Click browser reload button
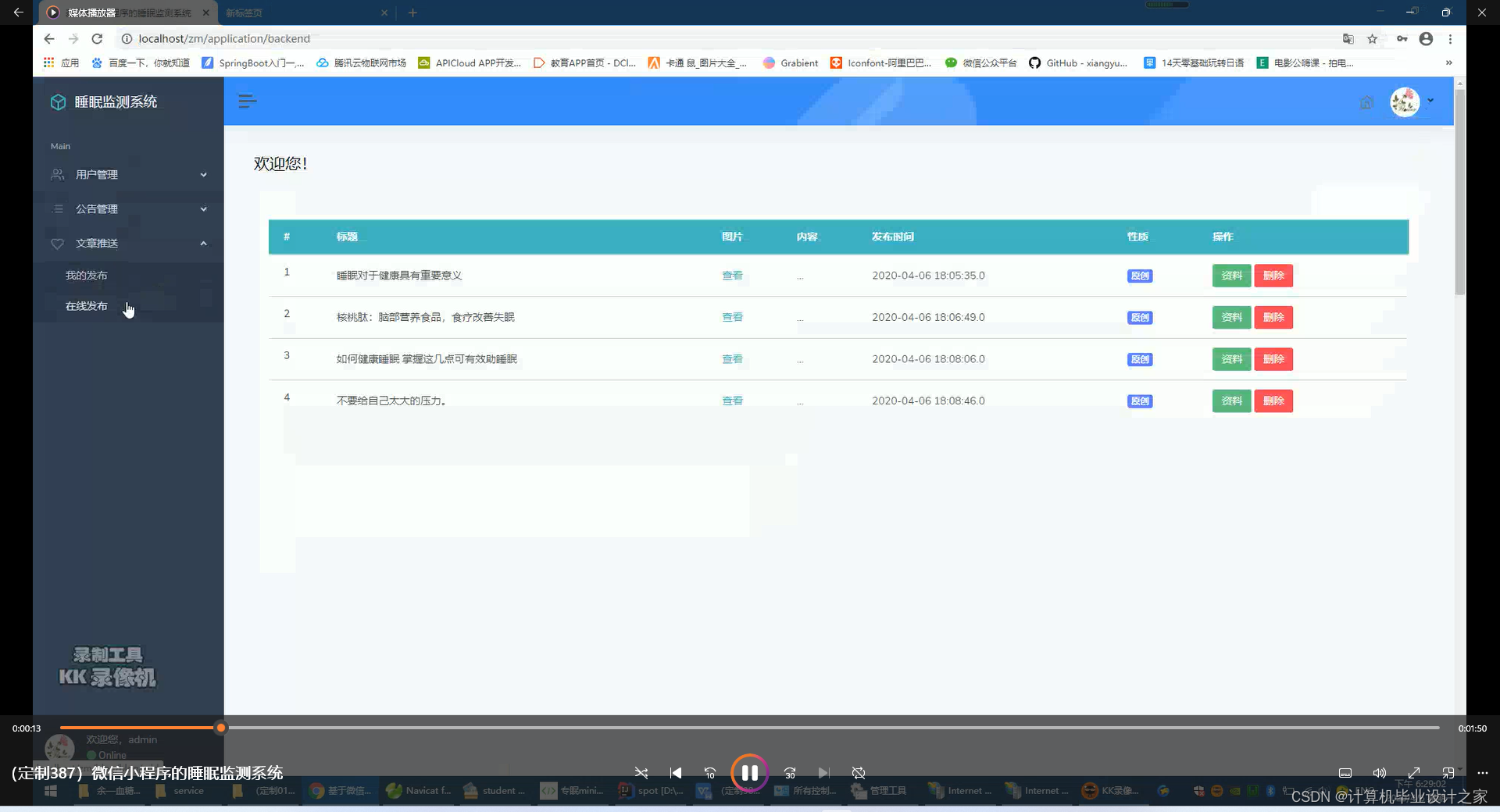The width and height of the screenshot is (1500, 812). pos(97,39)
